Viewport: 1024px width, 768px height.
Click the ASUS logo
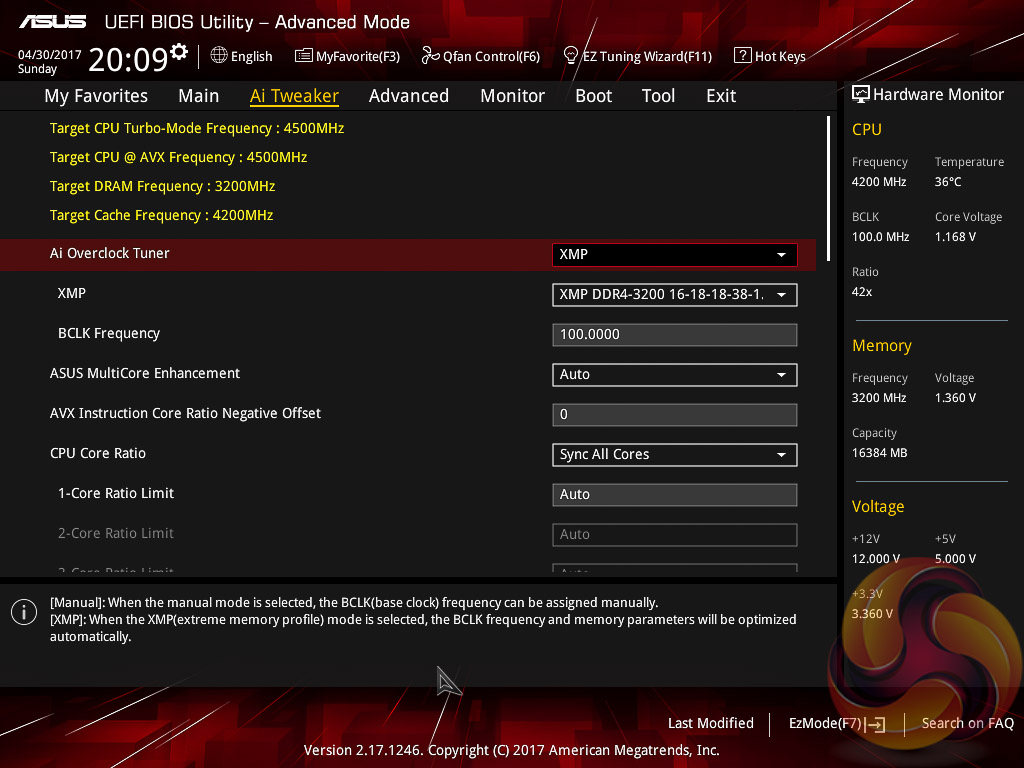coord(52,22)
